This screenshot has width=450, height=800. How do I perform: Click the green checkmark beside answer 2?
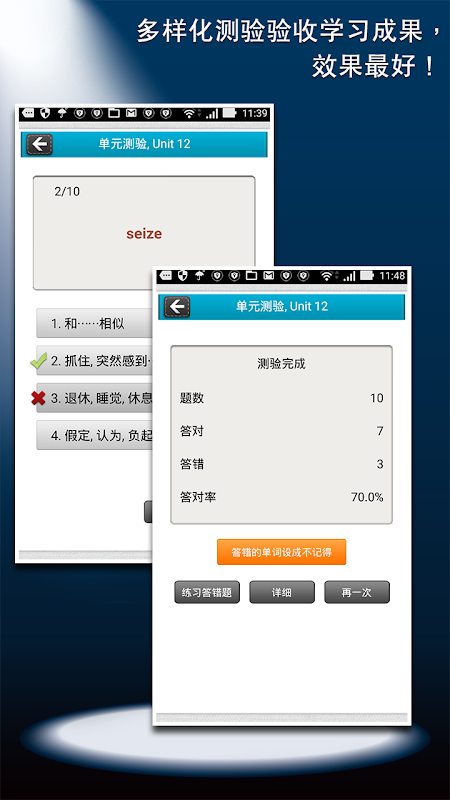tap(38, 361)
